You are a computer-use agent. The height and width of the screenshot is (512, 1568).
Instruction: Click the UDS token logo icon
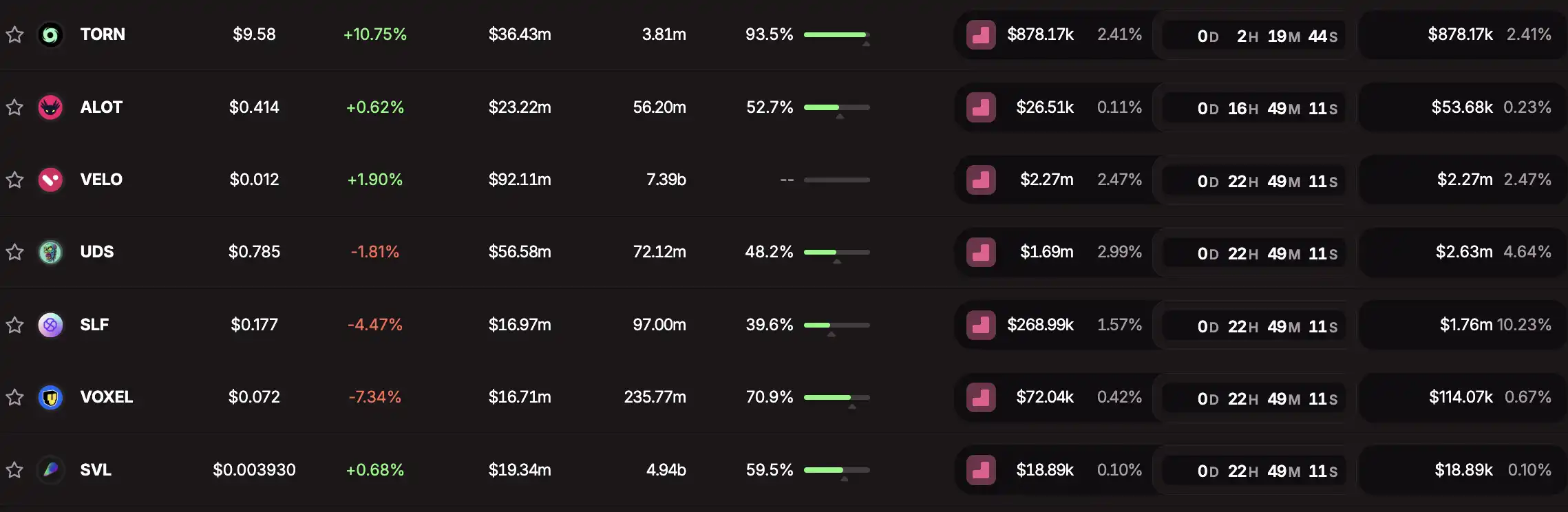click(50, 252)
